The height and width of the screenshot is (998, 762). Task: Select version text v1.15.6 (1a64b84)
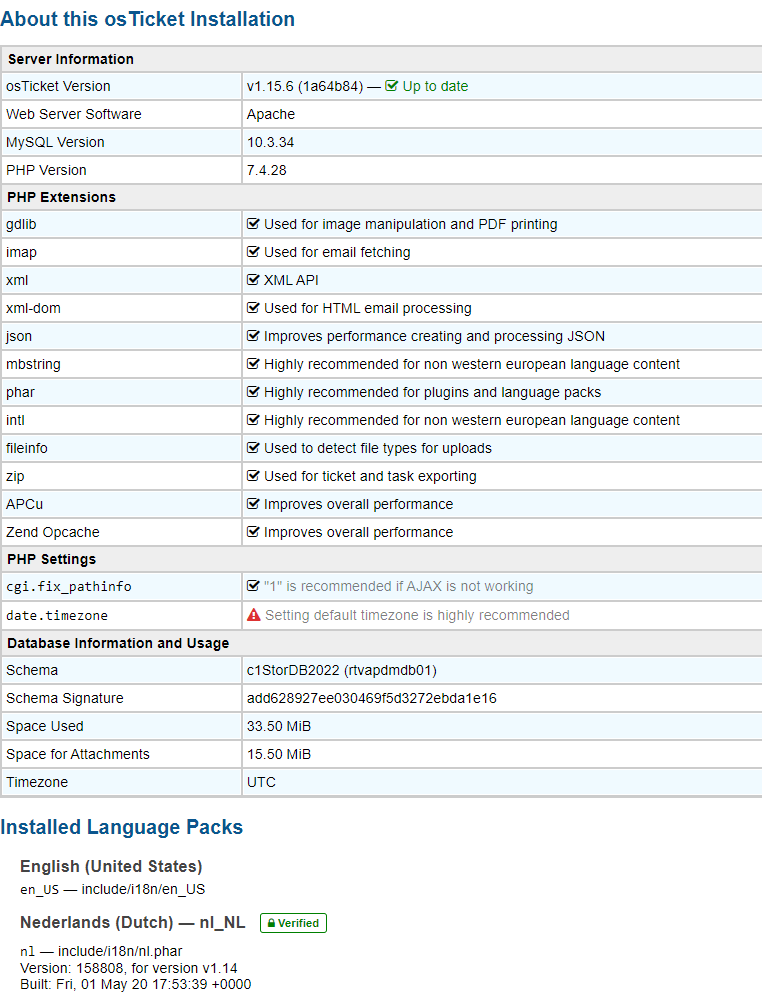[x=305, y=86]
